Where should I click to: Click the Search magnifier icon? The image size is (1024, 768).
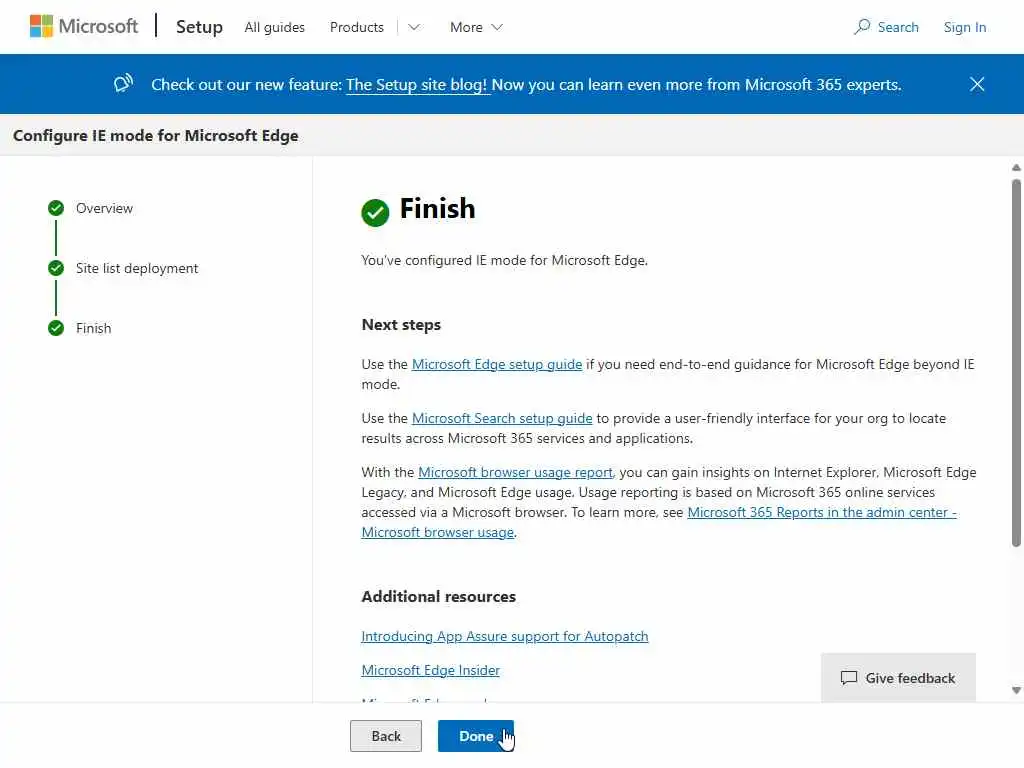[862, 27]
